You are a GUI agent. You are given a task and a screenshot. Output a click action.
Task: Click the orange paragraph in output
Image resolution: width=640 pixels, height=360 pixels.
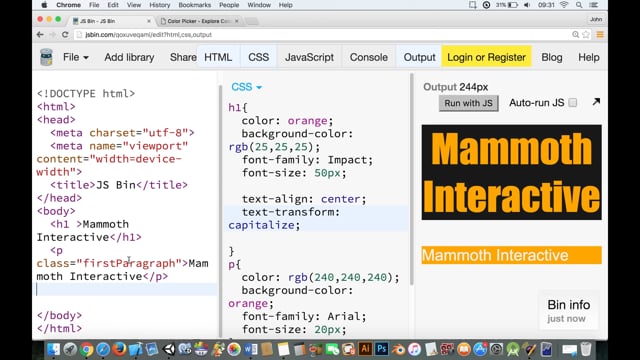(x=511, y=256)
